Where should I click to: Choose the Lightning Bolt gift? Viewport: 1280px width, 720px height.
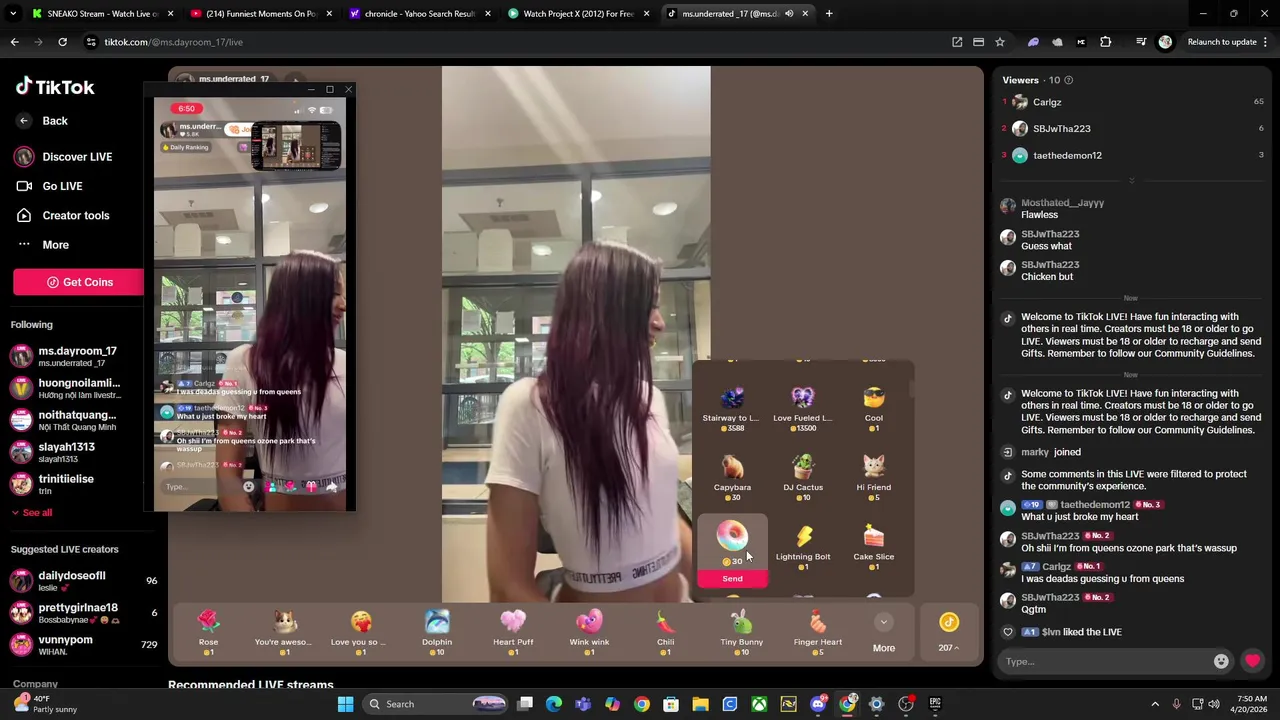(803, 547)
